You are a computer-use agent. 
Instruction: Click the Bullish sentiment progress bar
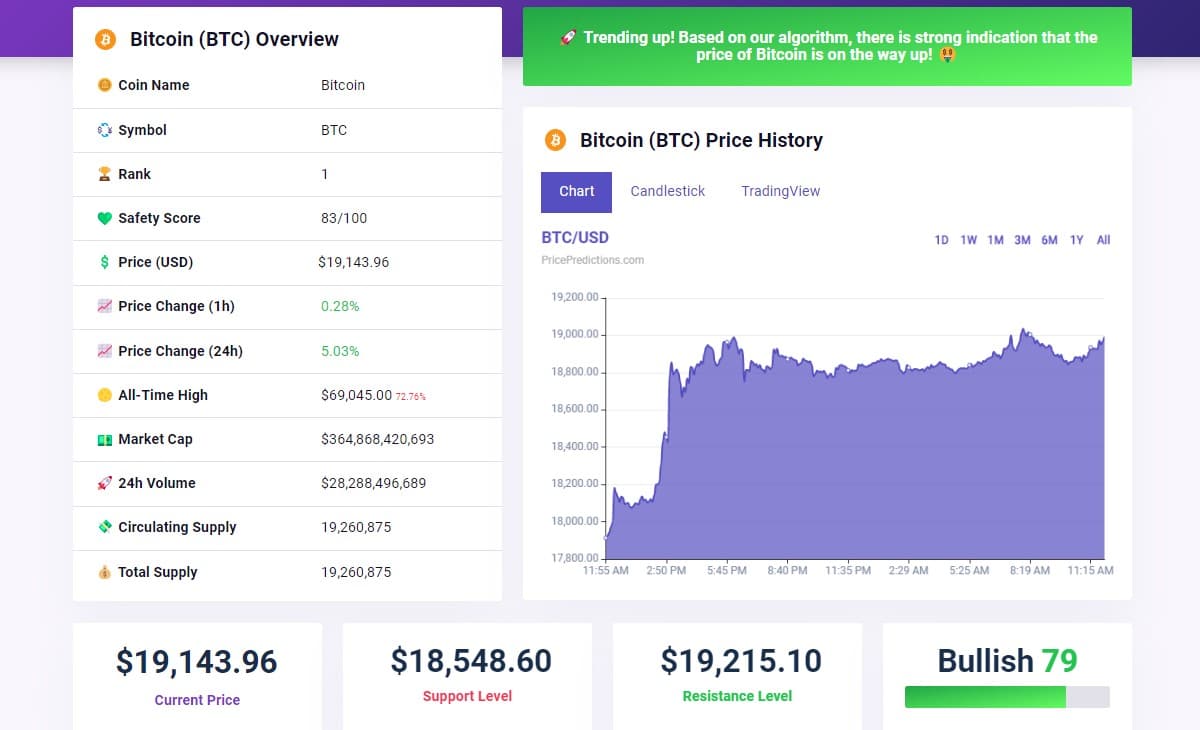click(x=1007, y=697)
